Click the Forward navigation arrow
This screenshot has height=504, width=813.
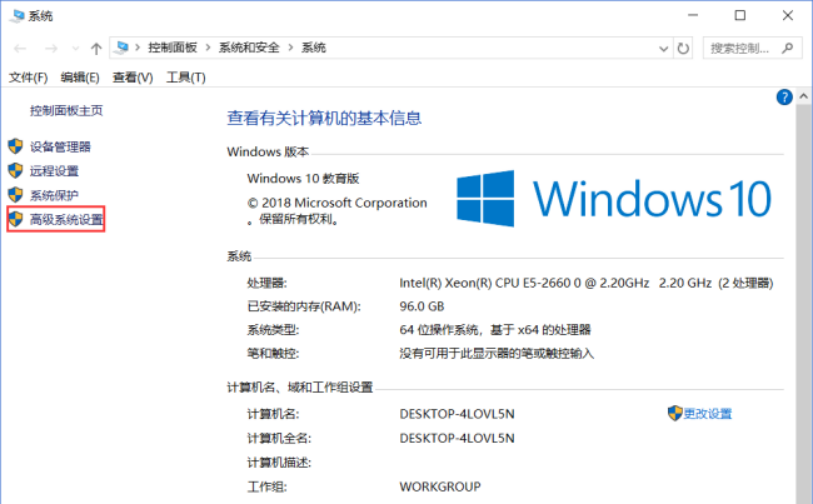(51, 49)
